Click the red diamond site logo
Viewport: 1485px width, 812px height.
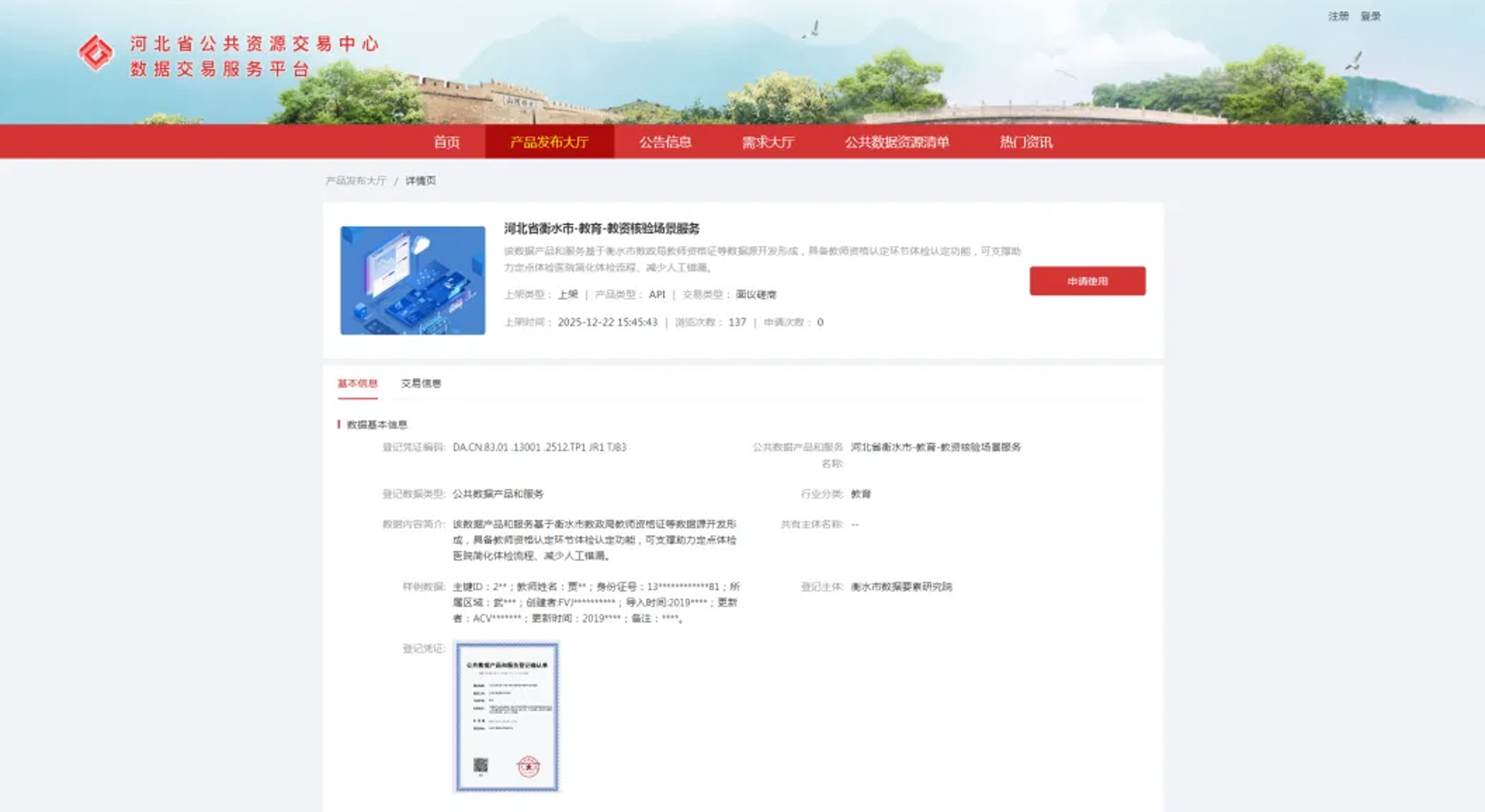(x=96, y=53)
